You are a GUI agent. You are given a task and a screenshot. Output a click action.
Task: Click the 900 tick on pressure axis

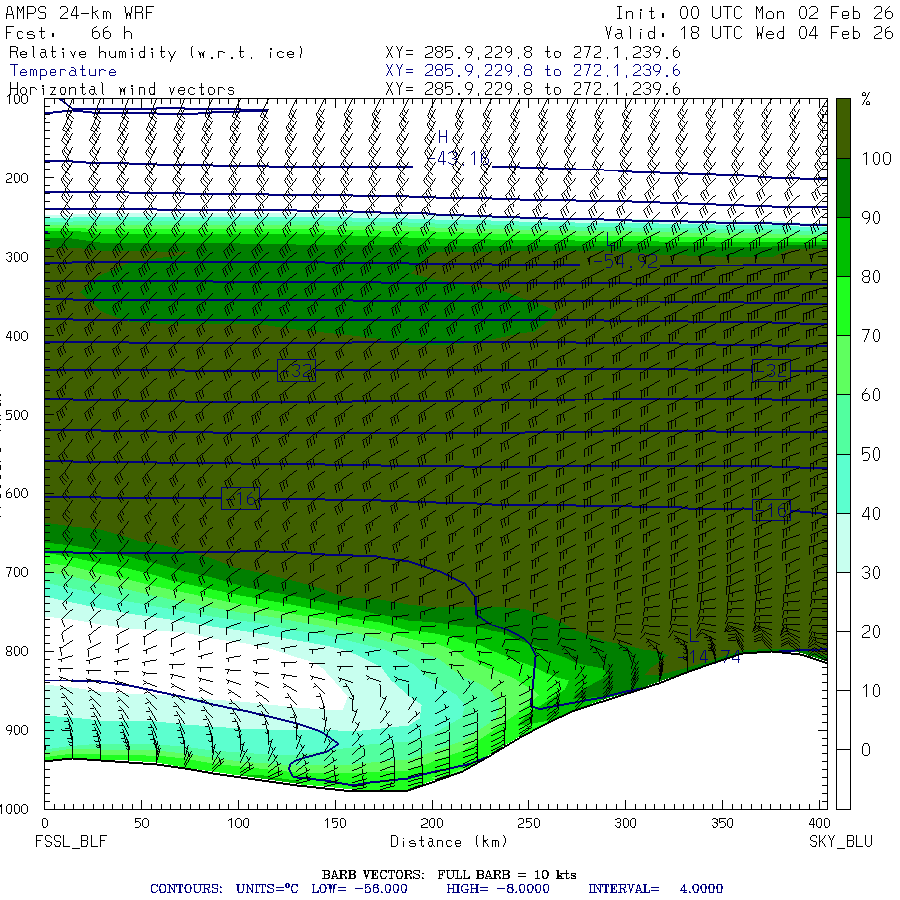pyautogui.click(x=17, y=730)
